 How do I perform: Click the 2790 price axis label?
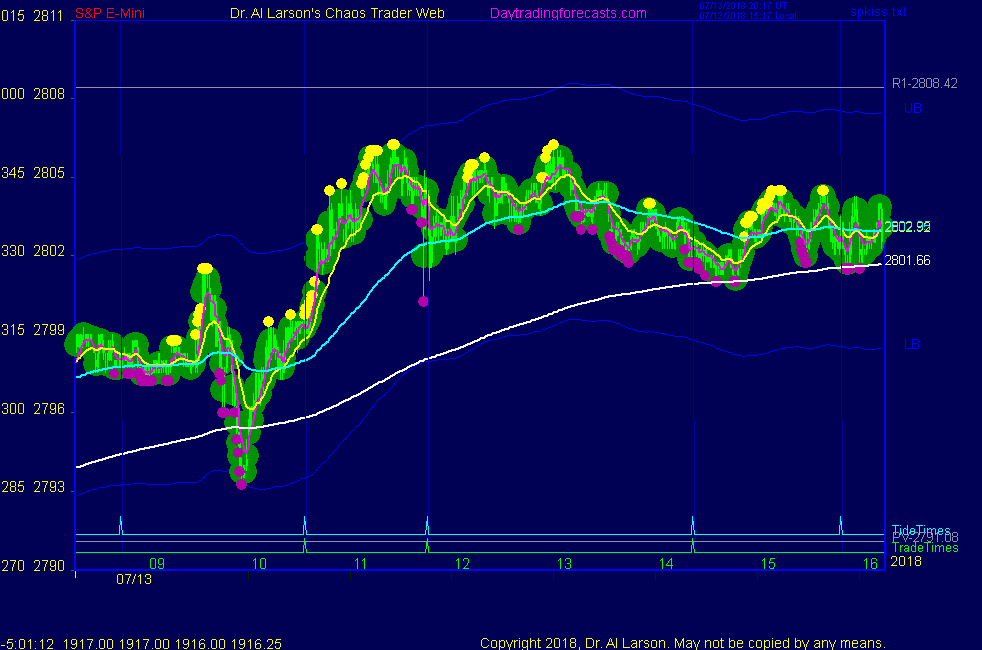pos(49,566)
